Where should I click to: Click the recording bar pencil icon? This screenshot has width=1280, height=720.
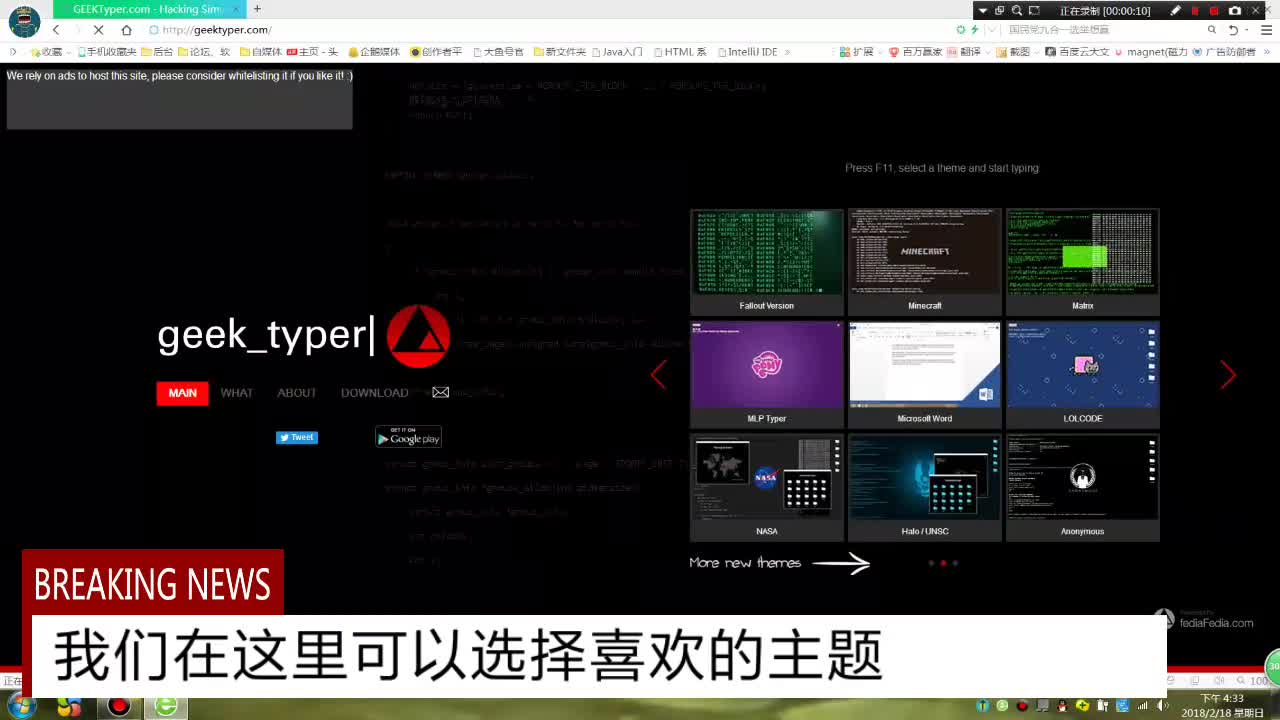pyautogui.click(x=1176, y=10)
